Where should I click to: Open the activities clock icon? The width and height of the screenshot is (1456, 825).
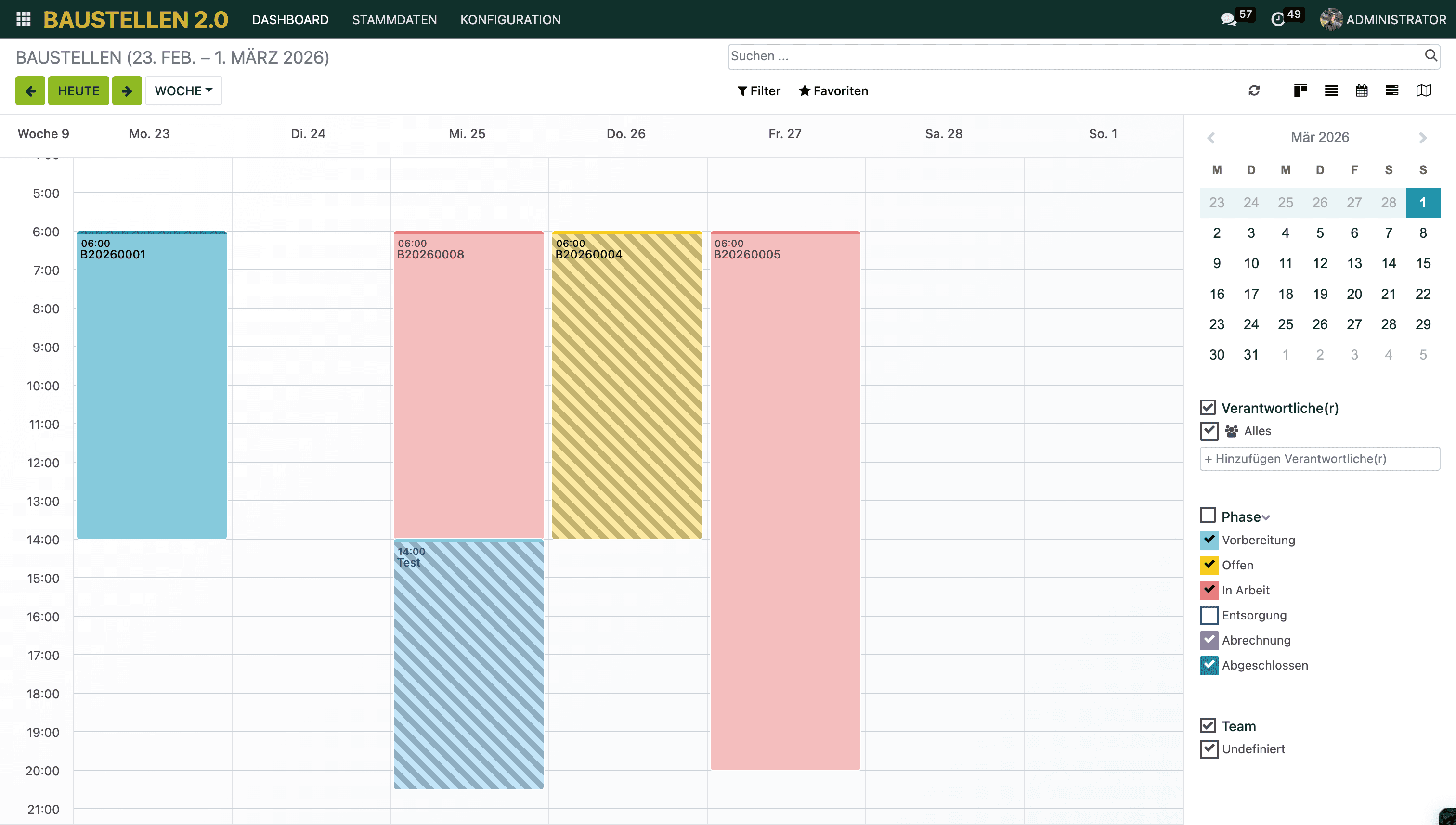[1277, 19]
